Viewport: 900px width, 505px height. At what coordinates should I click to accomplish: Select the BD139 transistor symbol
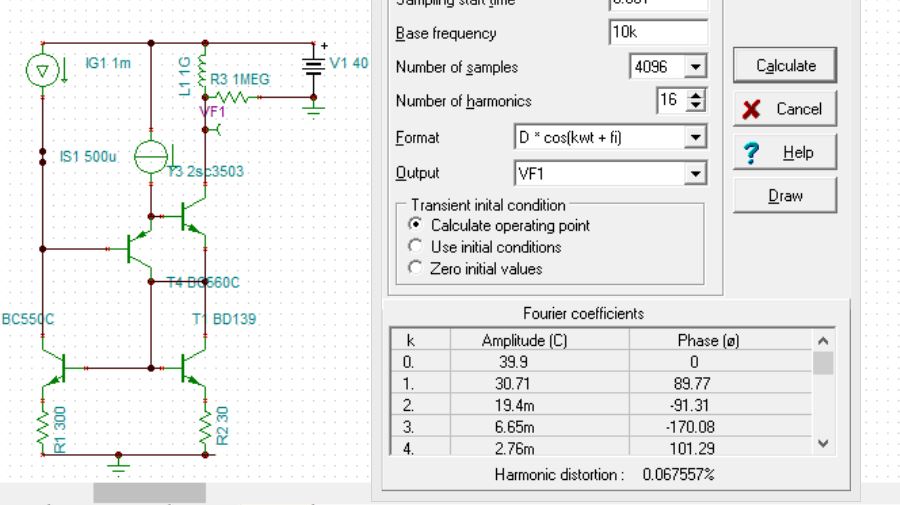pos(192,368)
